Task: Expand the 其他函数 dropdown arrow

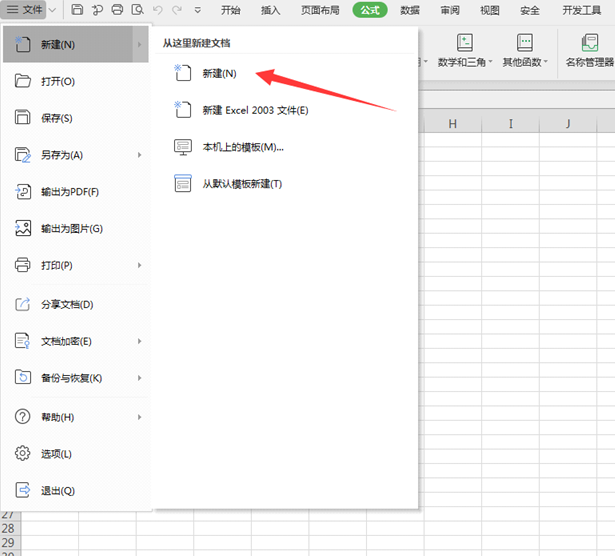Action: [546, 62]
